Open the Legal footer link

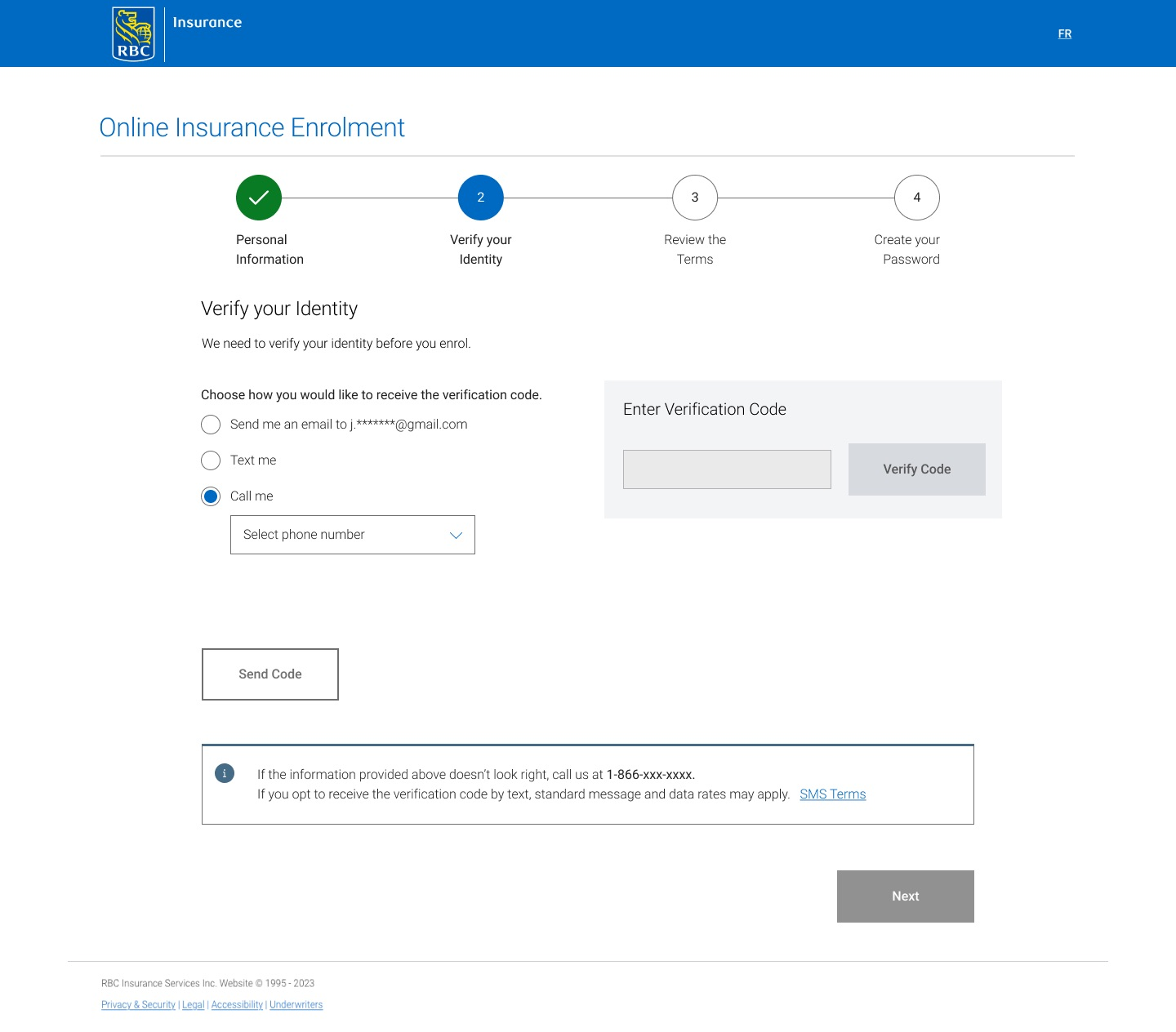pyautogui.click(x=194, y=1005)
